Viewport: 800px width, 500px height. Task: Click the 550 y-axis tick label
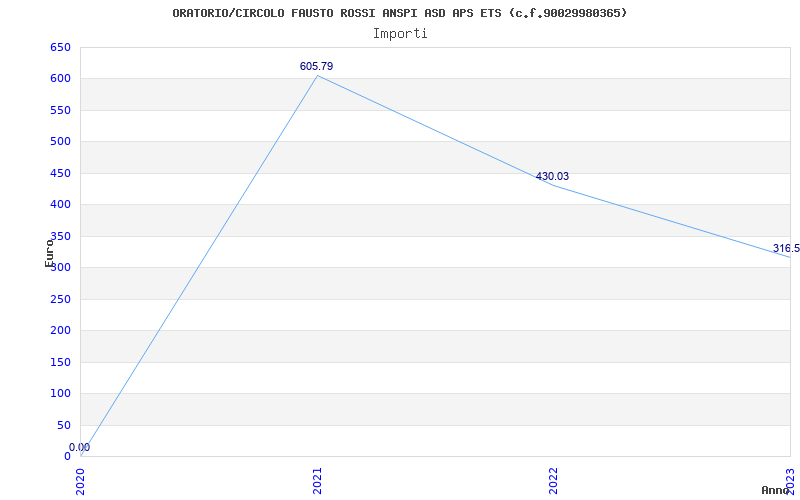(60, 110)
